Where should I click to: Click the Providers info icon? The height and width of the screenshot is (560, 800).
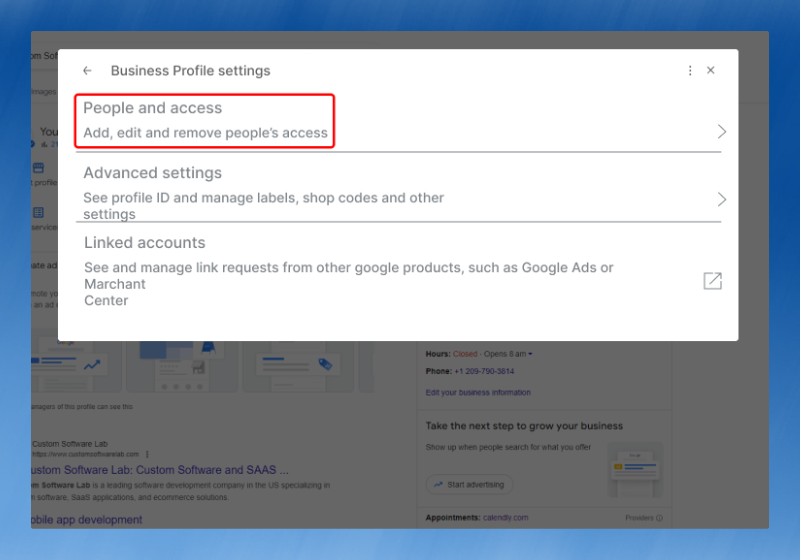[x=659, y=518]
